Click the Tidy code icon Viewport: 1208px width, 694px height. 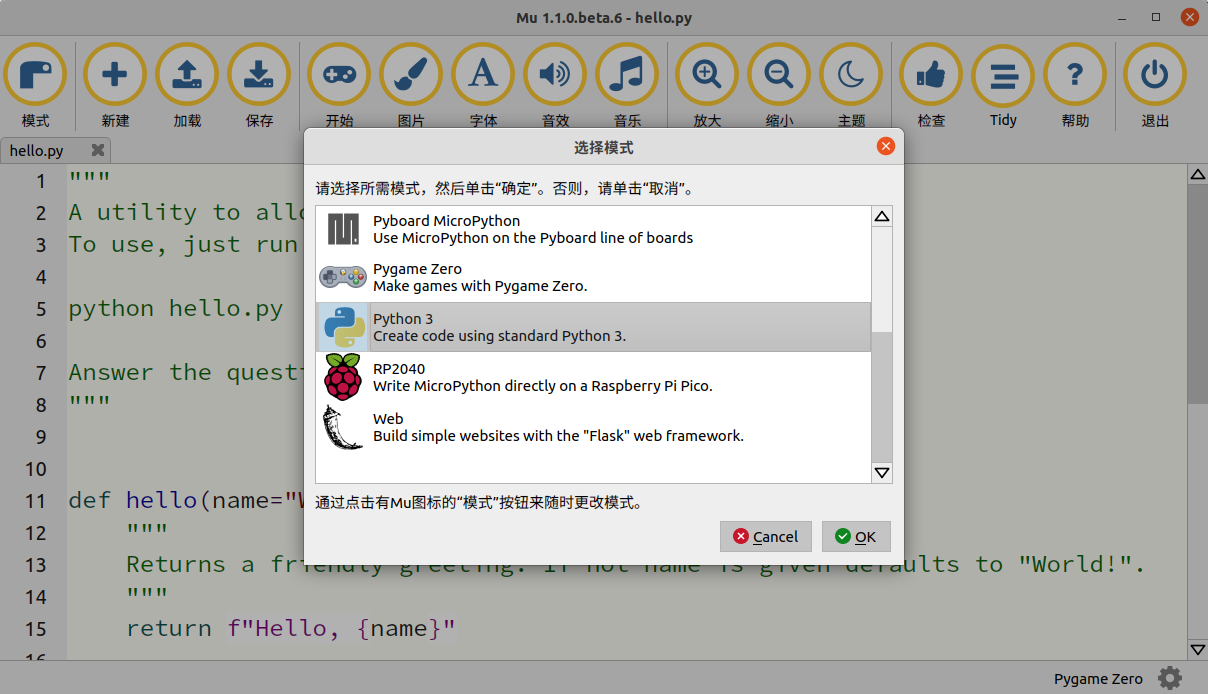1003,75
